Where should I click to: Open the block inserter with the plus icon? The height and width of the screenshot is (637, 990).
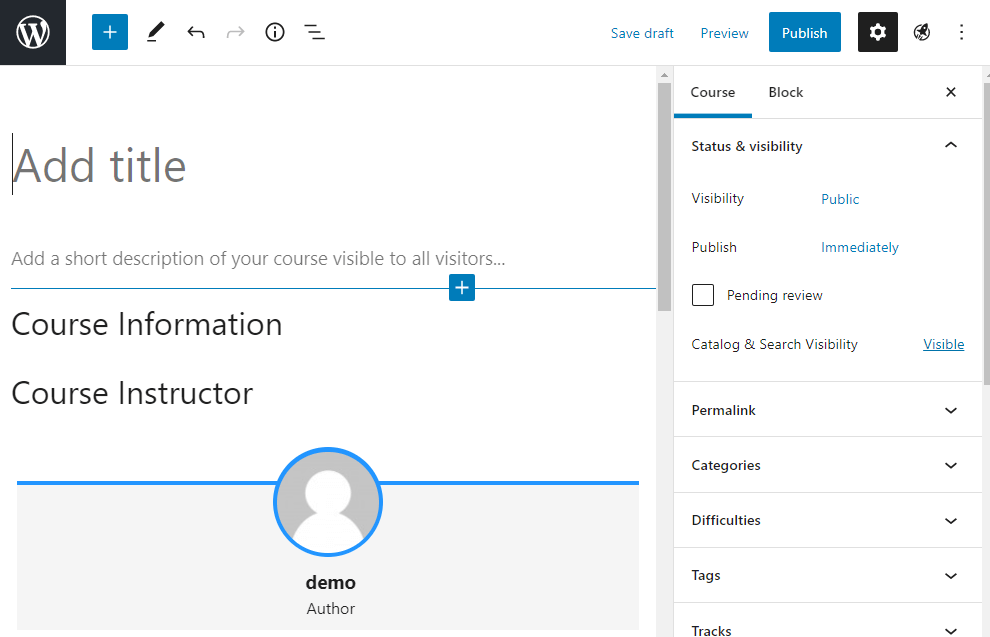click(109, 32)
